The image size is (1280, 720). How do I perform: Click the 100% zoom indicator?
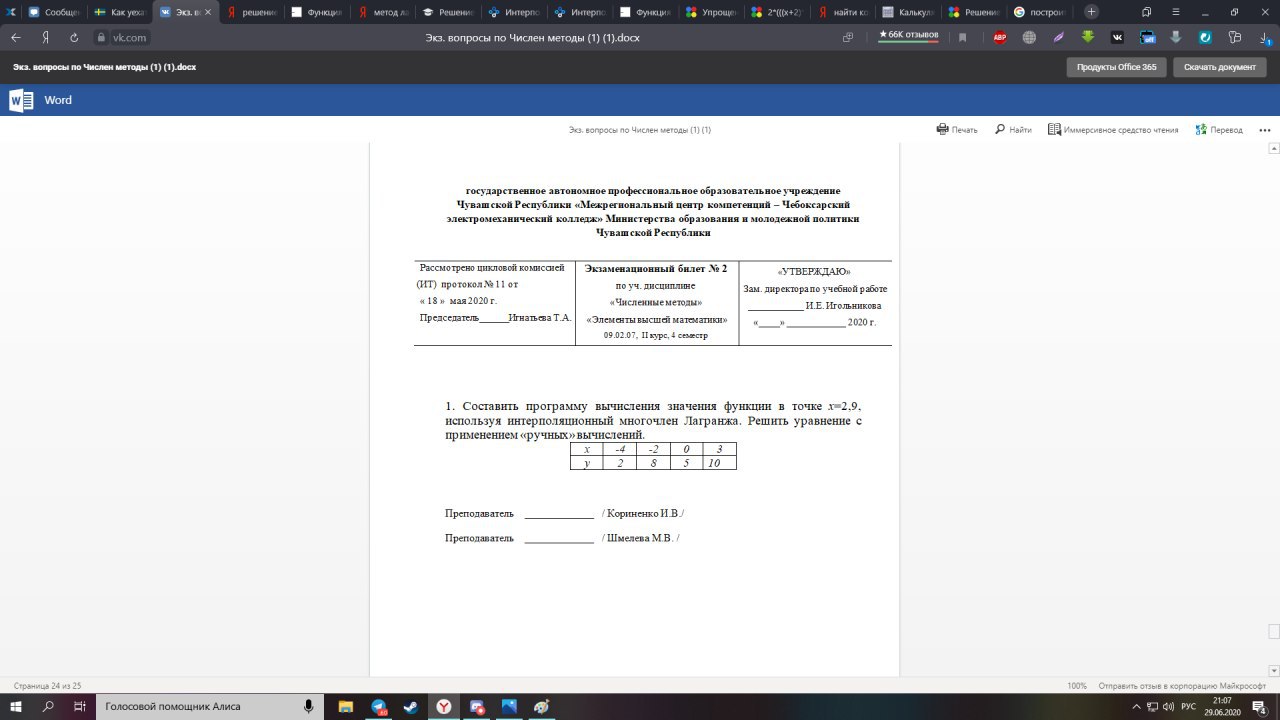click(x=1077, y=686)
